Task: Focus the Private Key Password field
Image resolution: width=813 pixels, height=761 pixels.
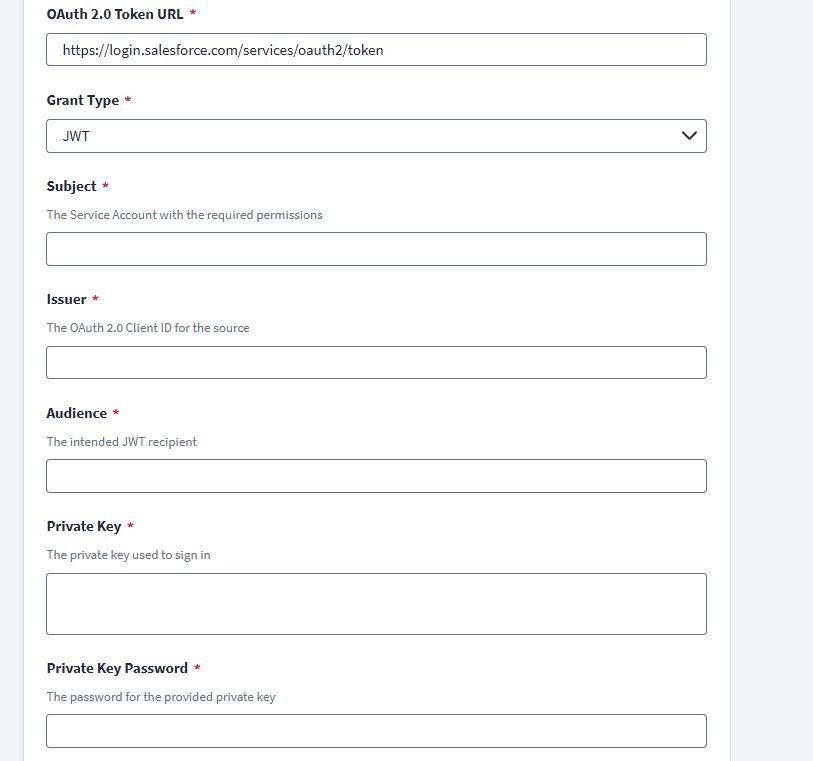Action: coord(376,731)
